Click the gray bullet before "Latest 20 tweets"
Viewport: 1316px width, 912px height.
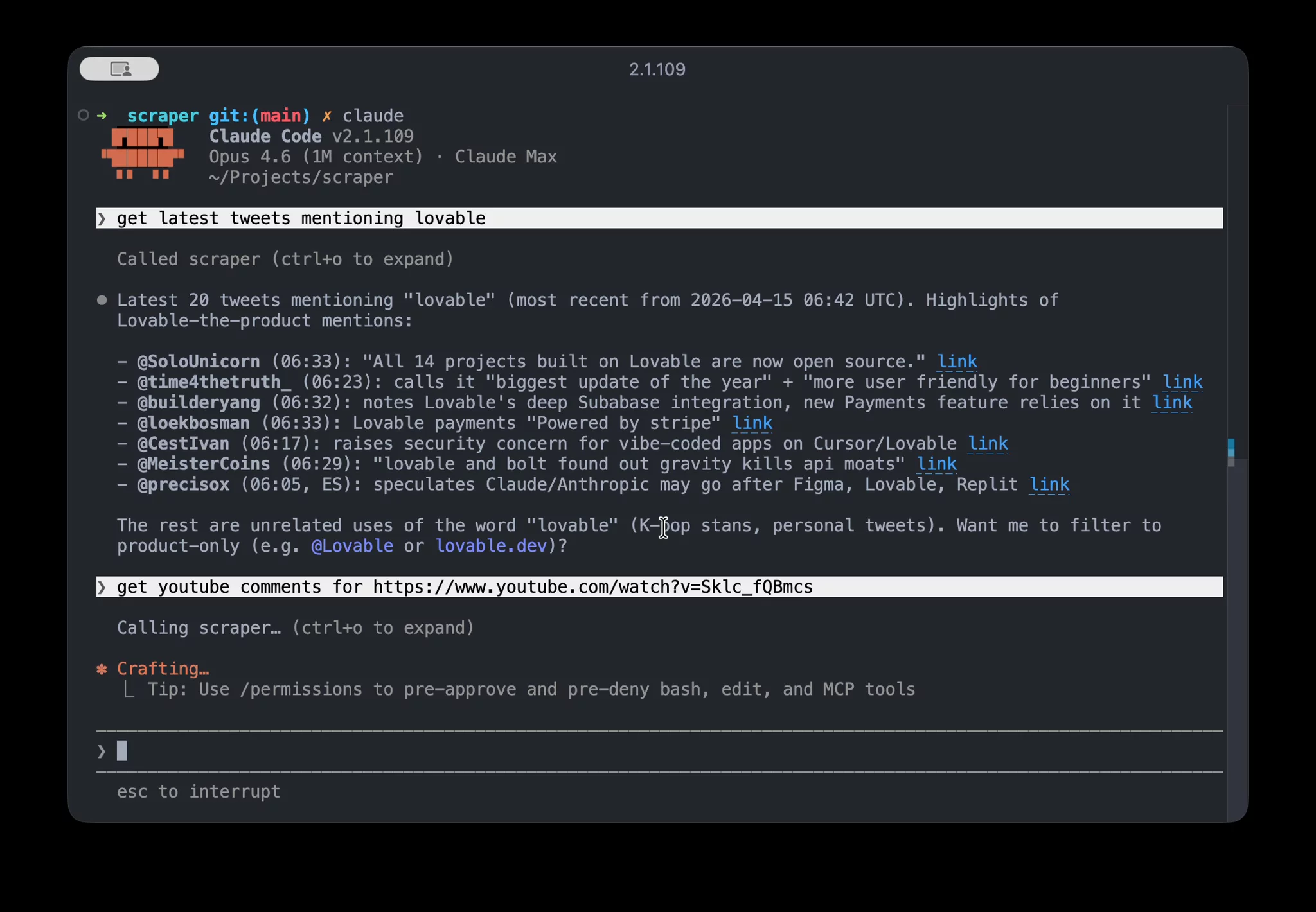tap(102, 300)
